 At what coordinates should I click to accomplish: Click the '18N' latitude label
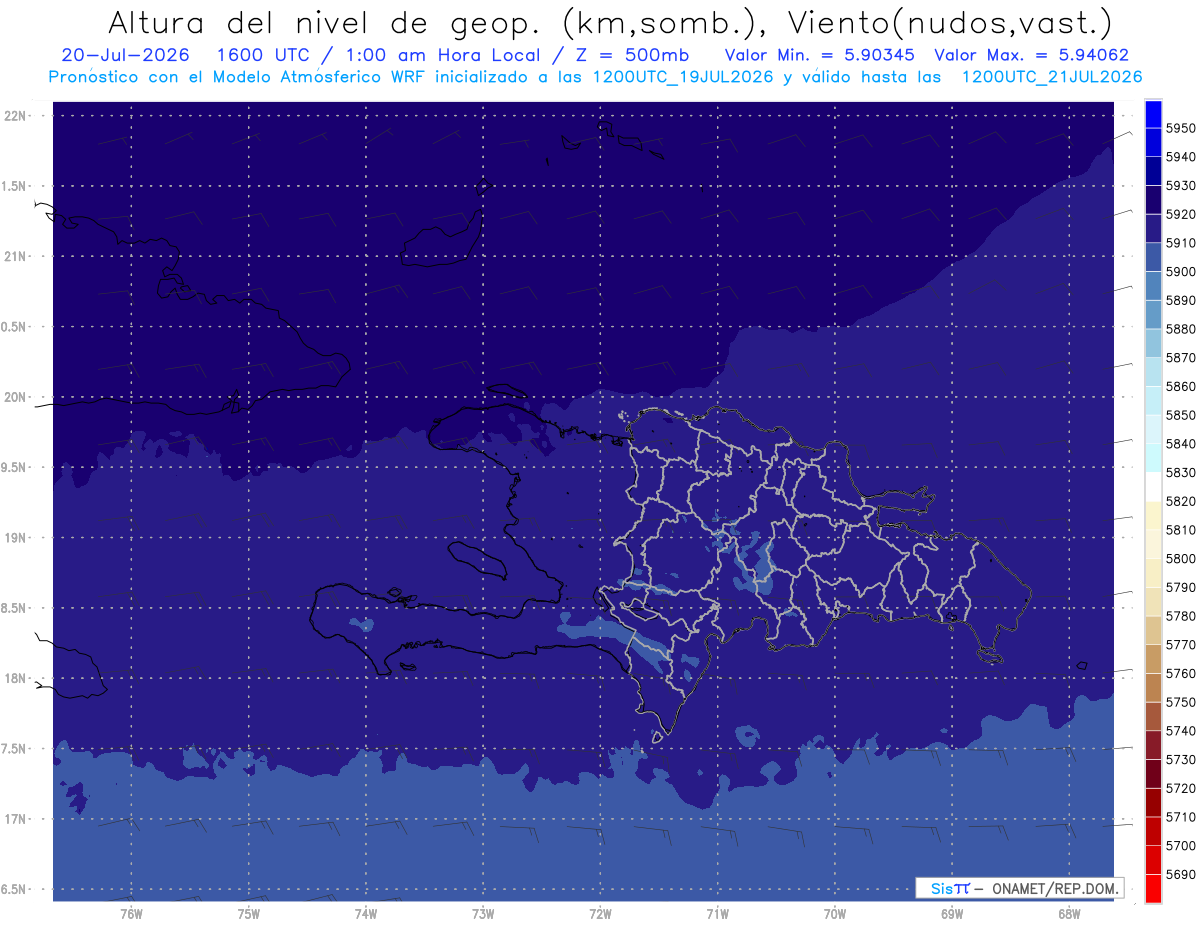click(16, 678)
